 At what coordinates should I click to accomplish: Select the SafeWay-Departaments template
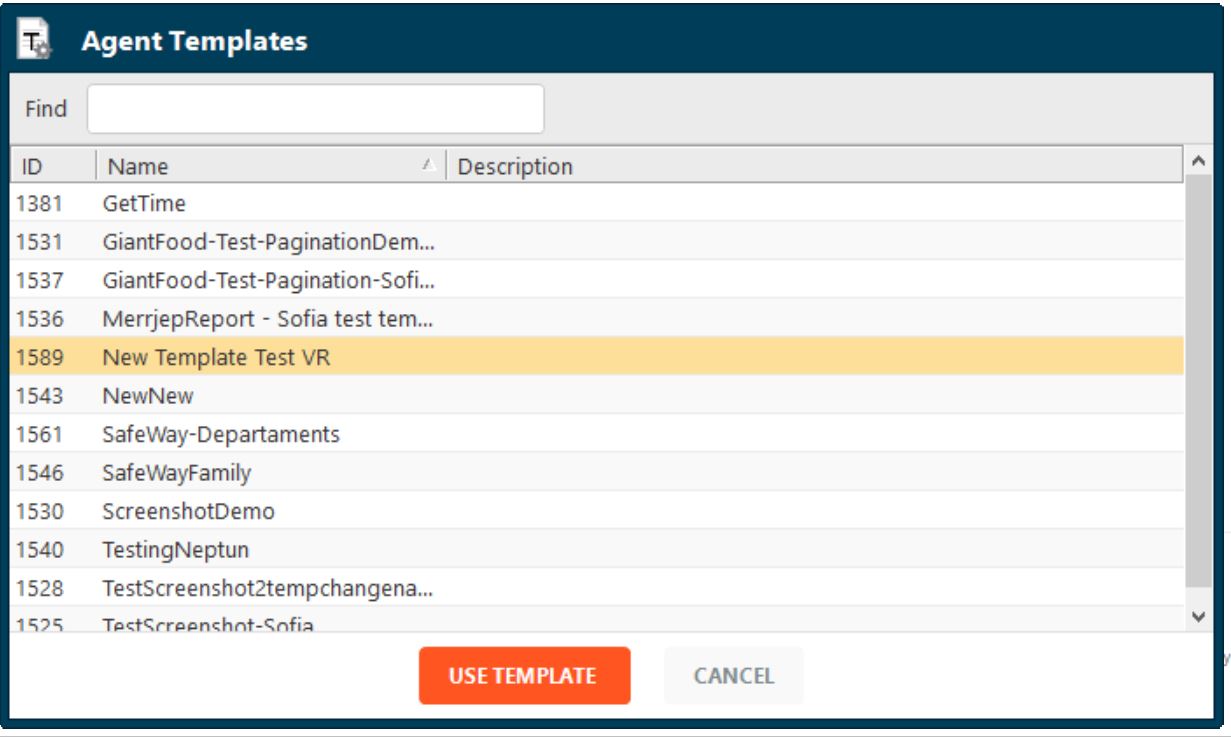tap(597, 434)
